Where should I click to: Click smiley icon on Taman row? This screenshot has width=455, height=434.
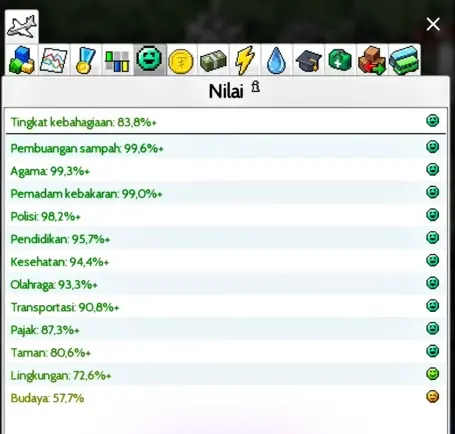pos(432,351)
